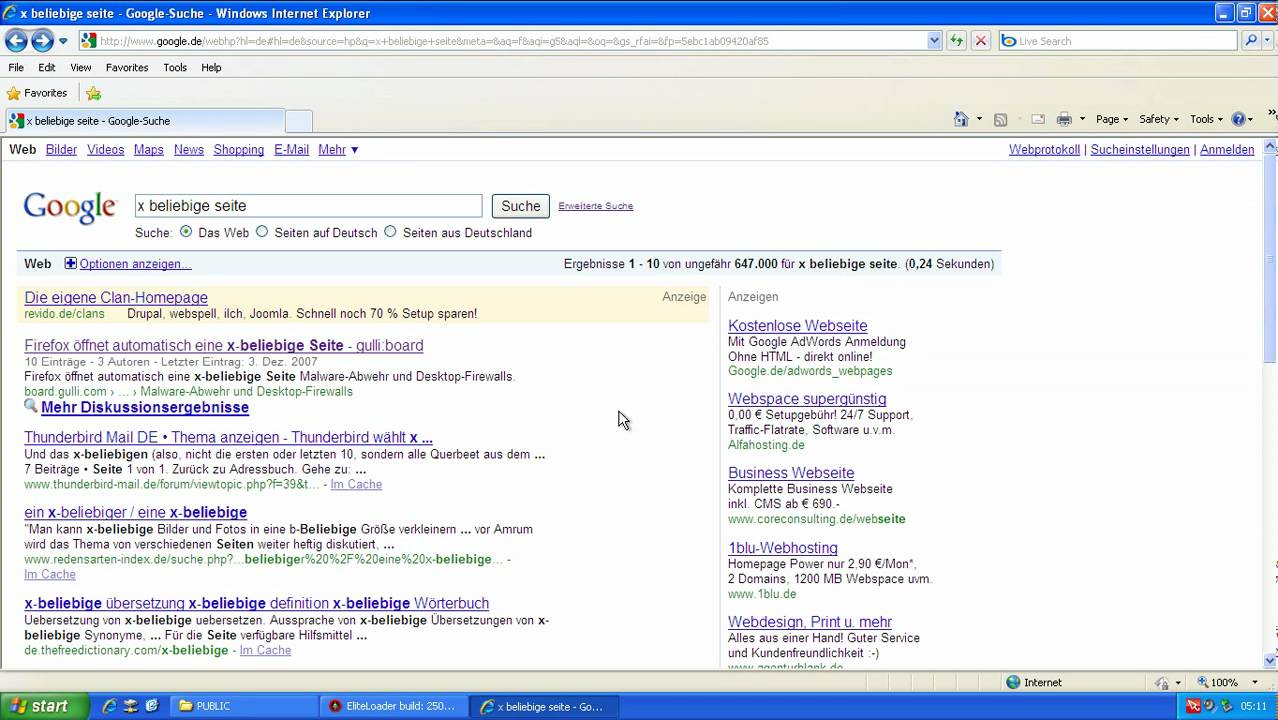
Task: Open '1blu-Webhosting' ad link
Action: [783, 547]
